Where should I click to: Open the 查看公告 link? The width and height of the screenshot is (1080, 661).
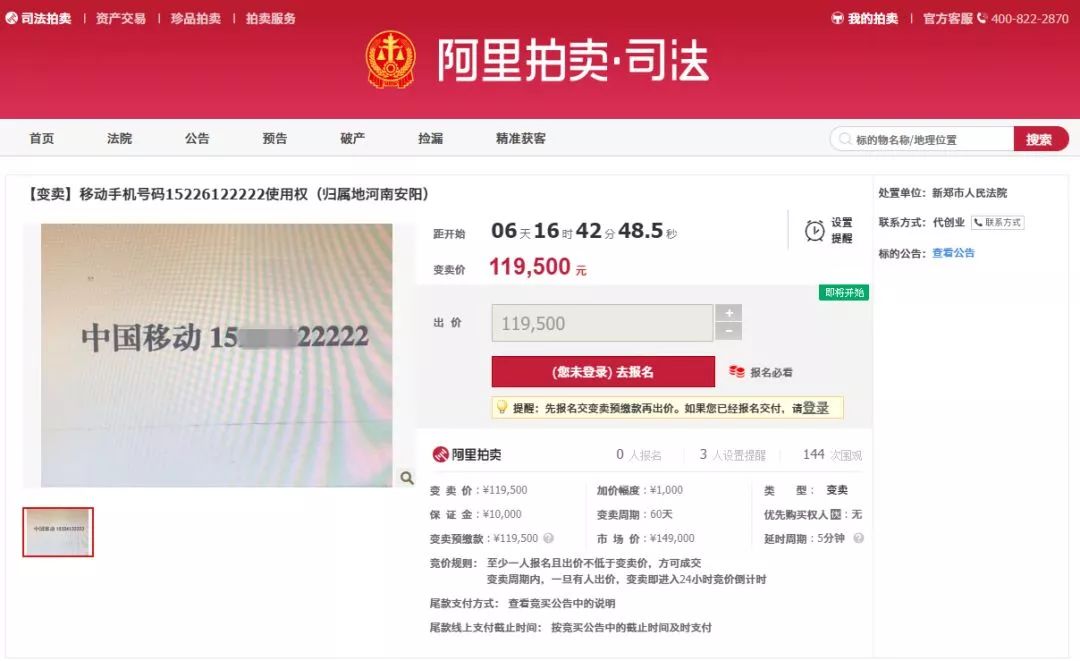pos(953,253)
